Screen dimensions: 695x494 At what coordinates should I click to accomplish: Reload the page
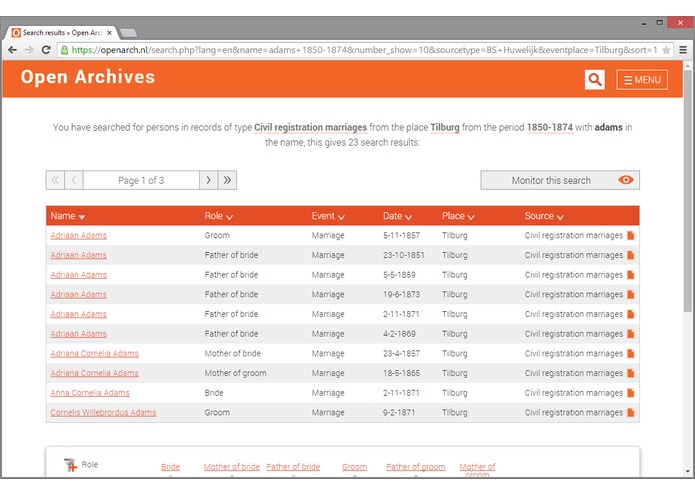(46, 50)
